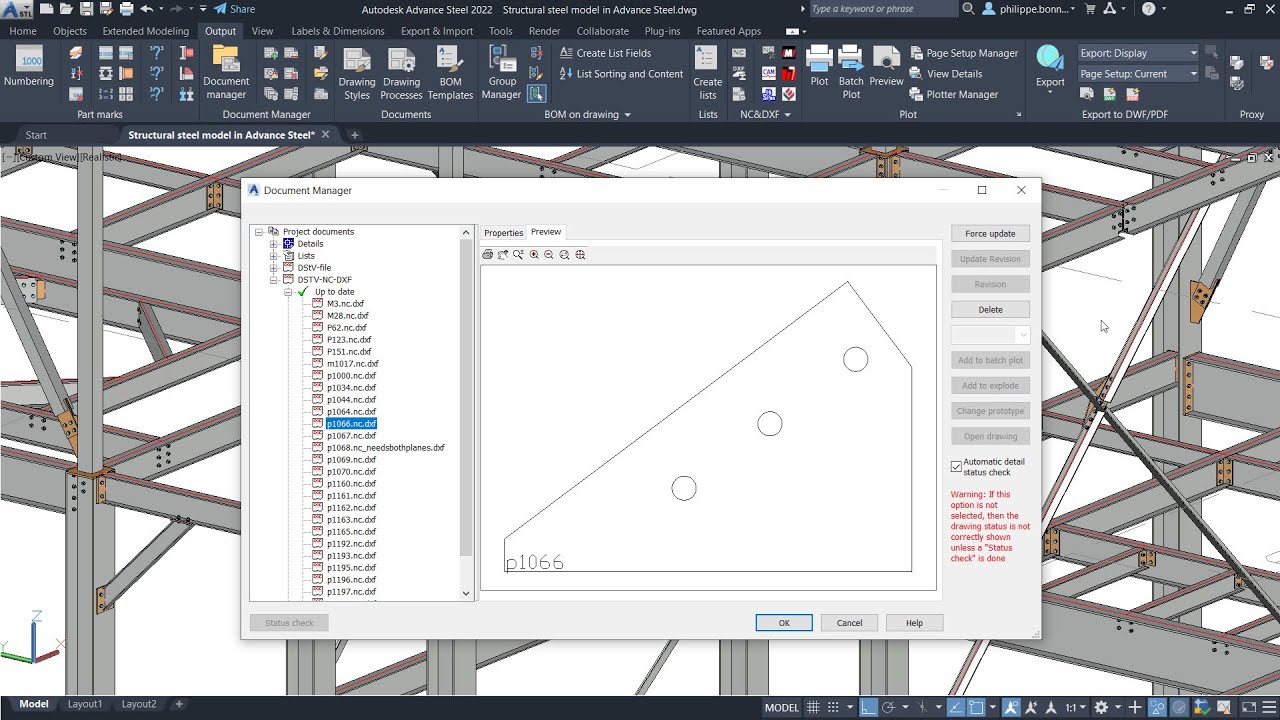1280x720 pixels.
Task: Expand the Lists tree node
Action: (x=273, y=256)
